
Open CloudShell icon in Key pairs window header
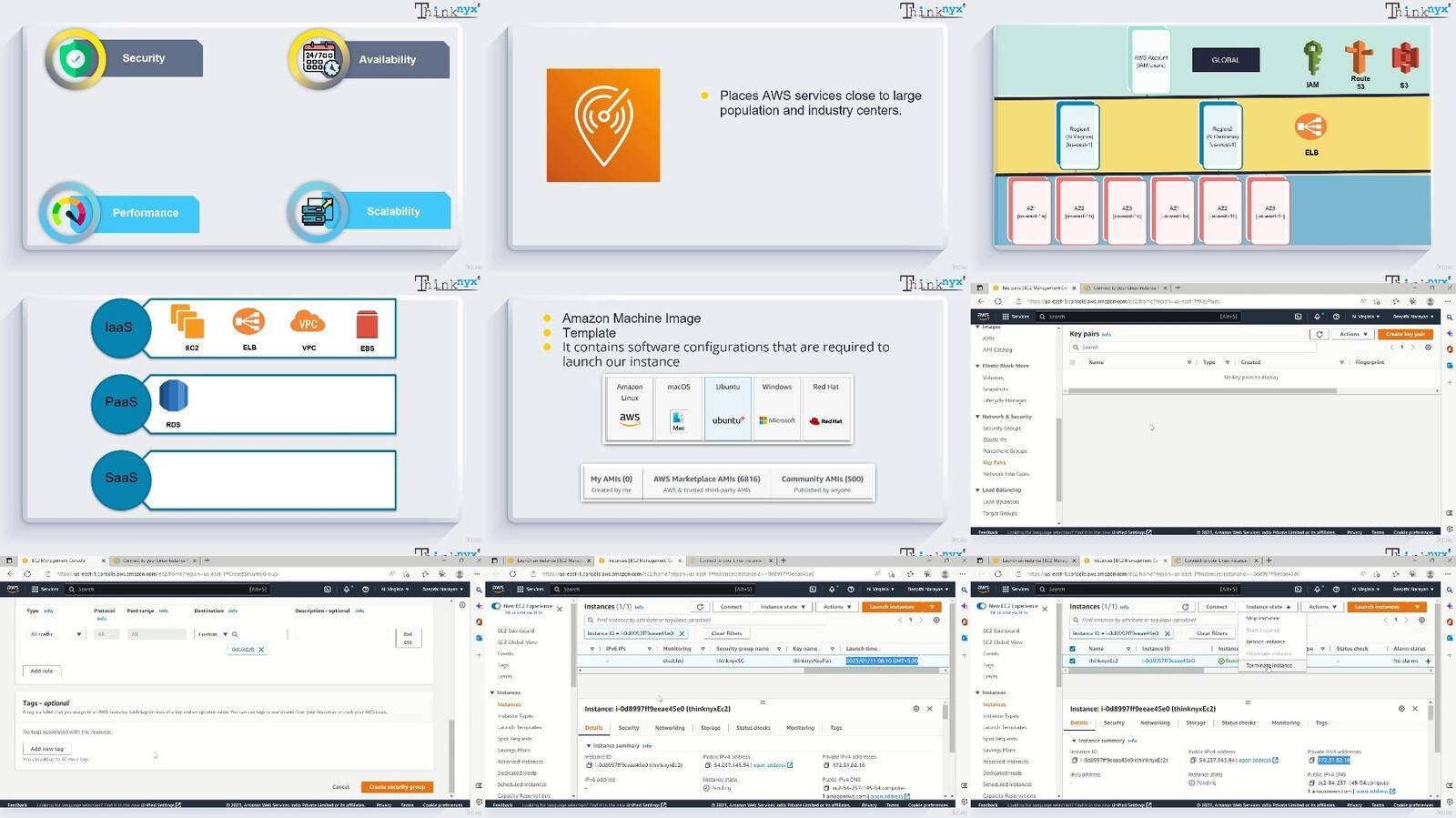tap(1298, 317)
